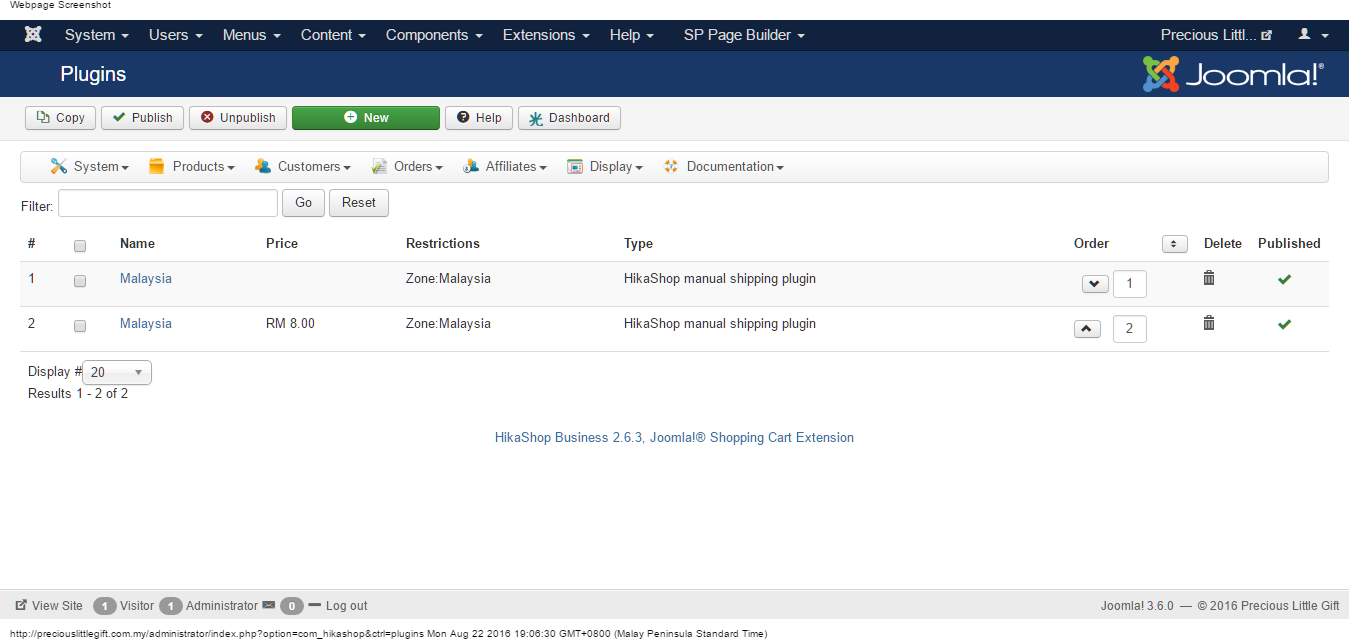Check the first Malaysia row checkbox
Viewport: 1349px width, 639px height.
click(80, 281)
